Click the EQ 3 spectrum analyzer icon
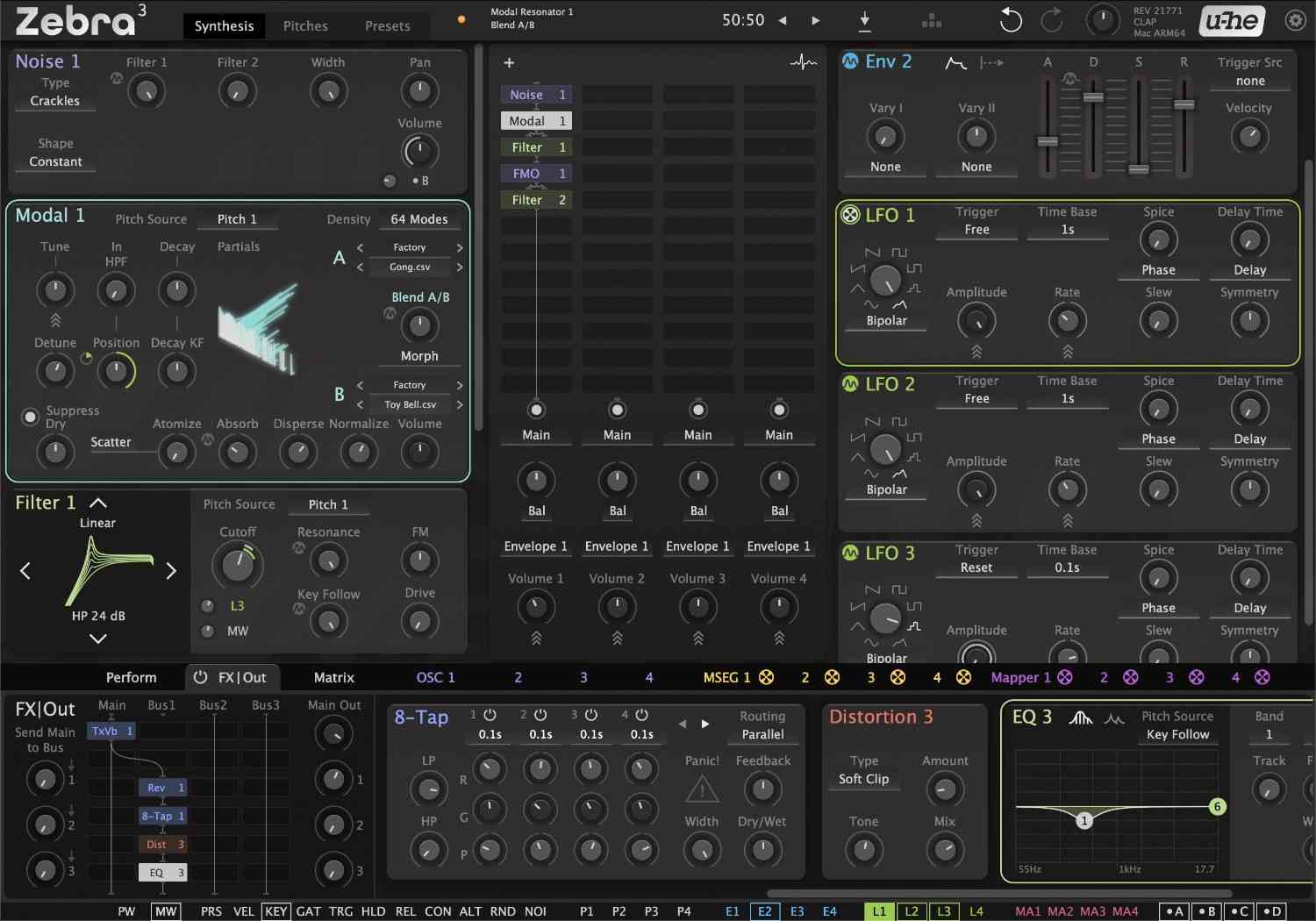This screenshot has width=1316, height=921. coord(1081,719)
